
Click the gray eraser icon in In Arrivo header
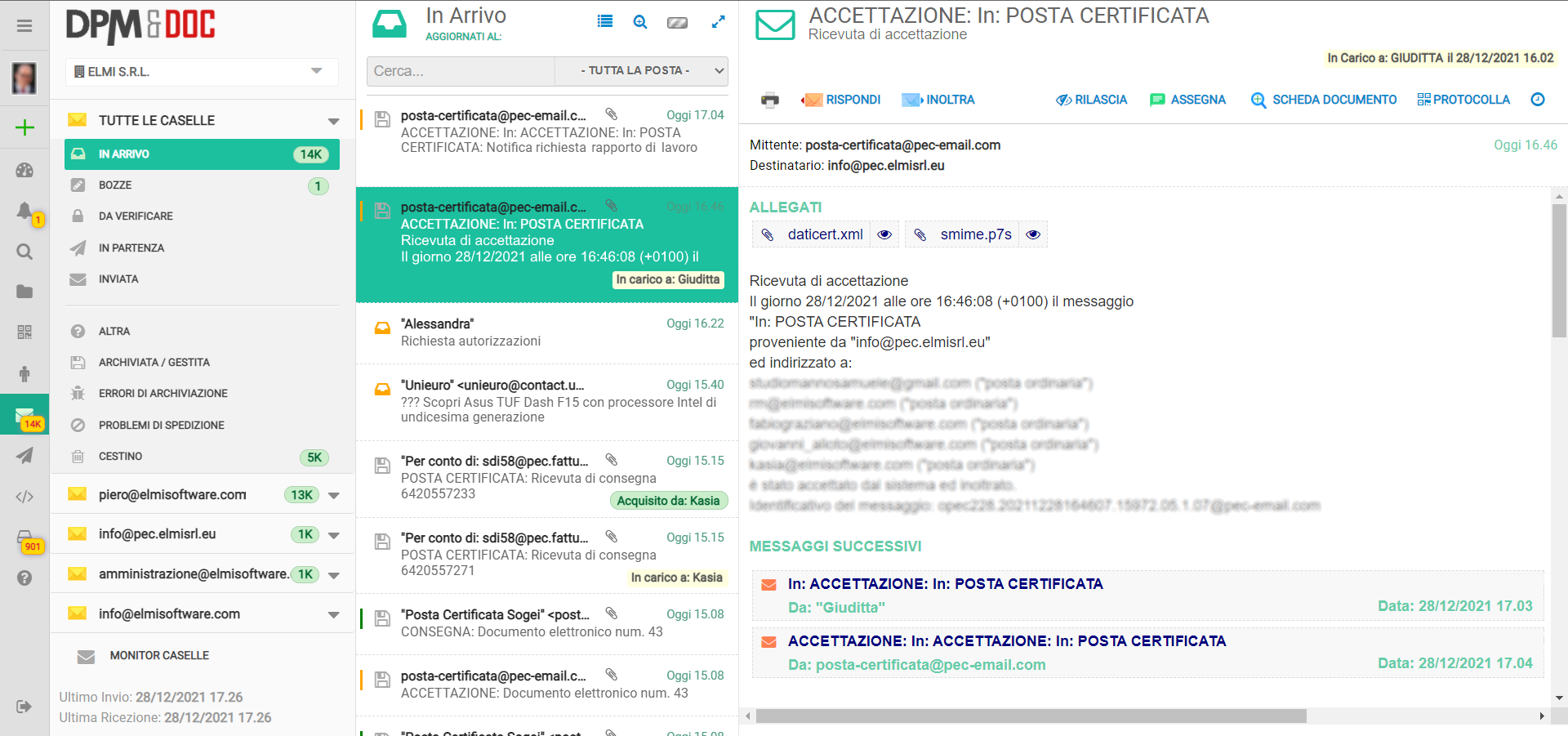point(678,23)
